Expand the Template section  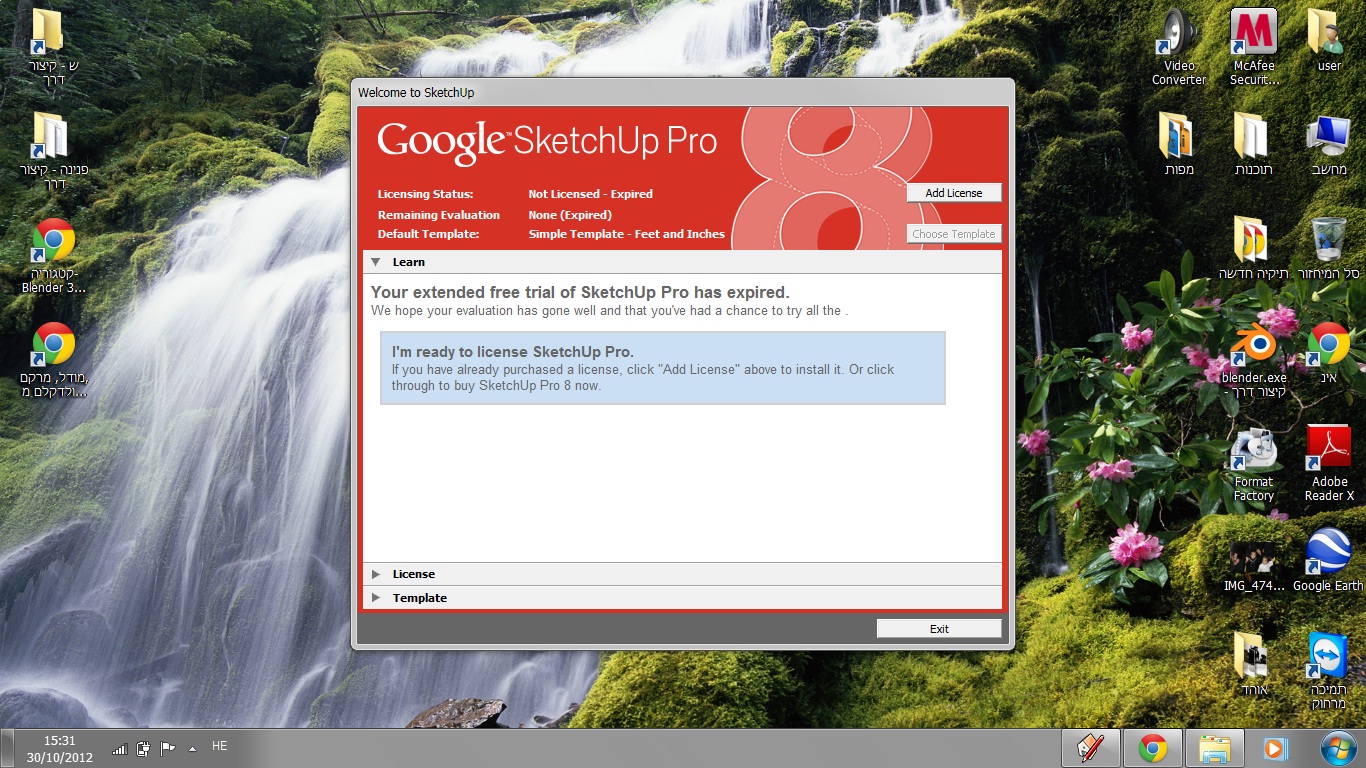tap(376, 598)
